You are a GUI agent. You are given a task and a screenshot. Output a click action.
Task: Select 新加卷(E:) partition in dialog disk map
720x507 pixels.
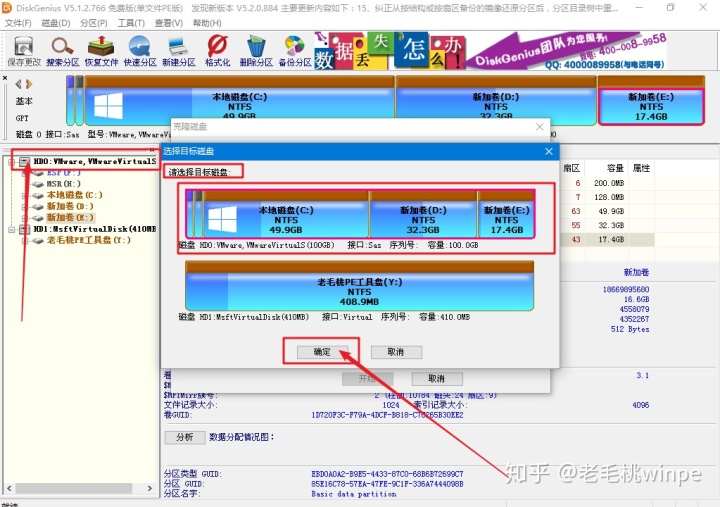click(506, 214)
